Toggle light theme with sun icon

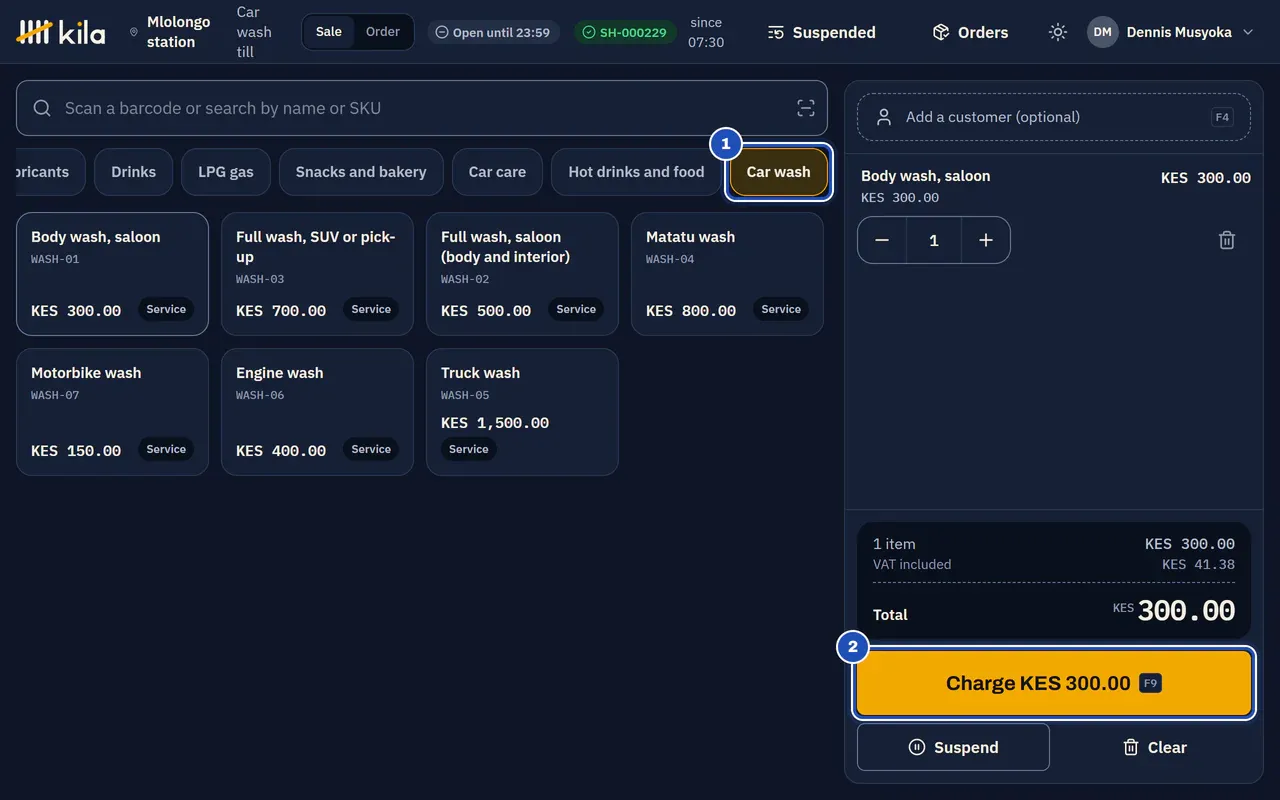1057,32
